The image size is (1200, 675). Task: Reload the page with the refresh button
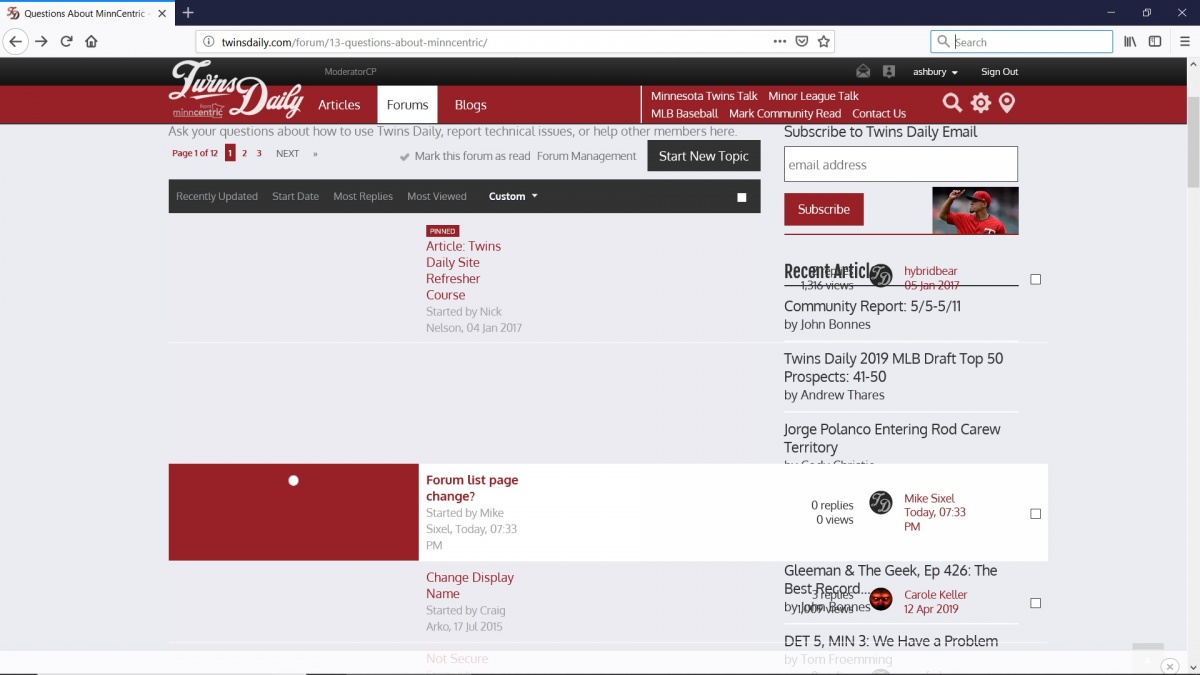click(66, 42)
